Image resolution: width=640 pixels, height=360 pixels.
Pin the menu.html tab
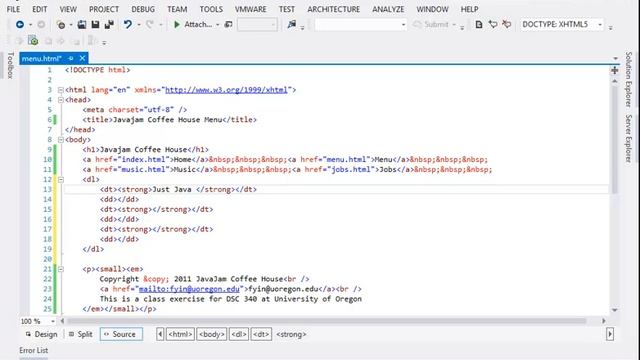click(x=71, y=58)
